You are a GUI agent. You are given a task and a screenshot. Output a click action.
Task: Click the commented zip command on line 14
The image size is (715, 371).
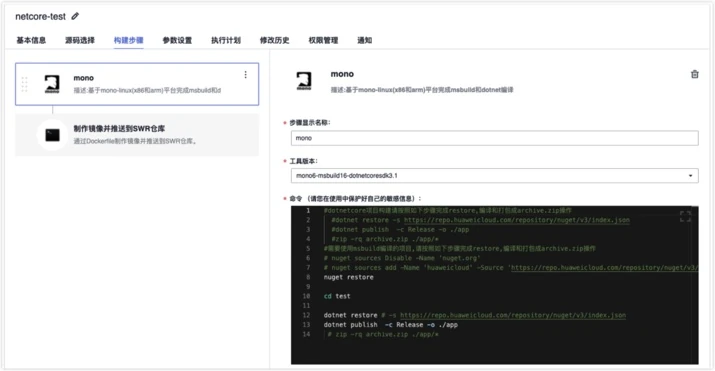point(383,334)
